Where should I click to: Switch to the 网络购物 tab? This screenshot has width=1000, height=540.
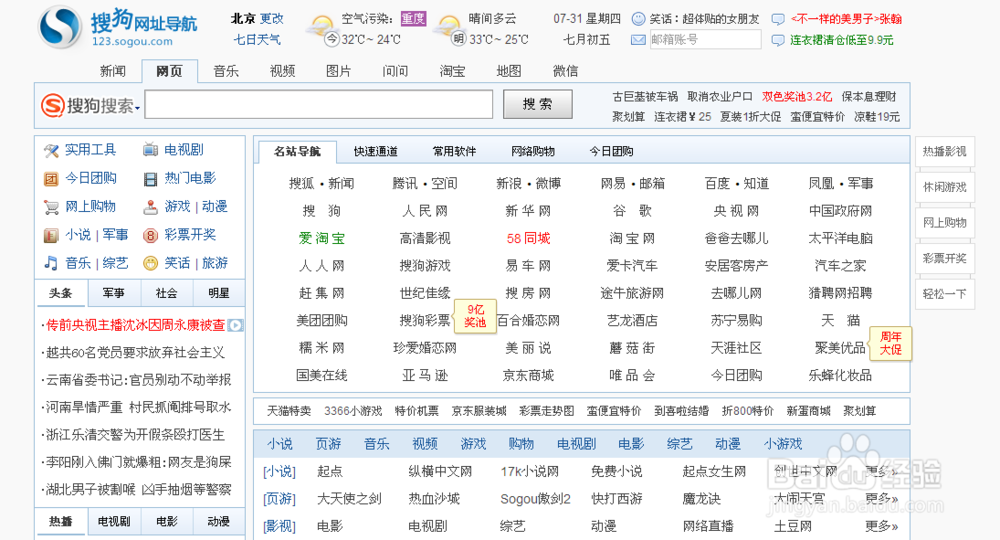(x=533, y=152)
